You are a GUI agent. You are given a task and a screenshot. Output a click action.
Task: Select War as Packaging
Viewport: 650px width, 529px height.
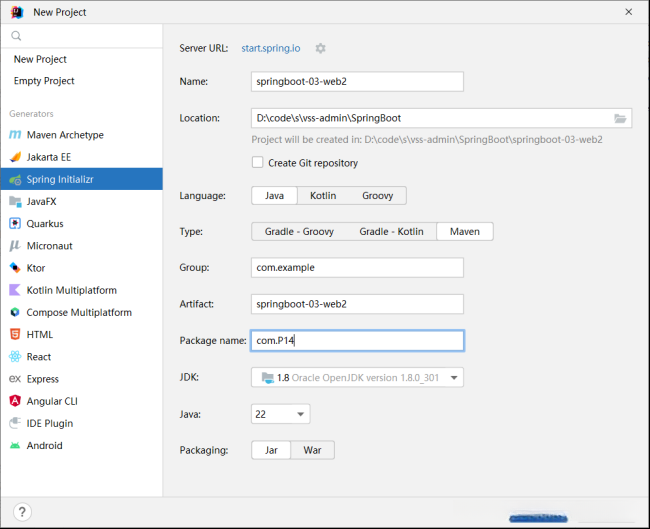click(312, 450)
